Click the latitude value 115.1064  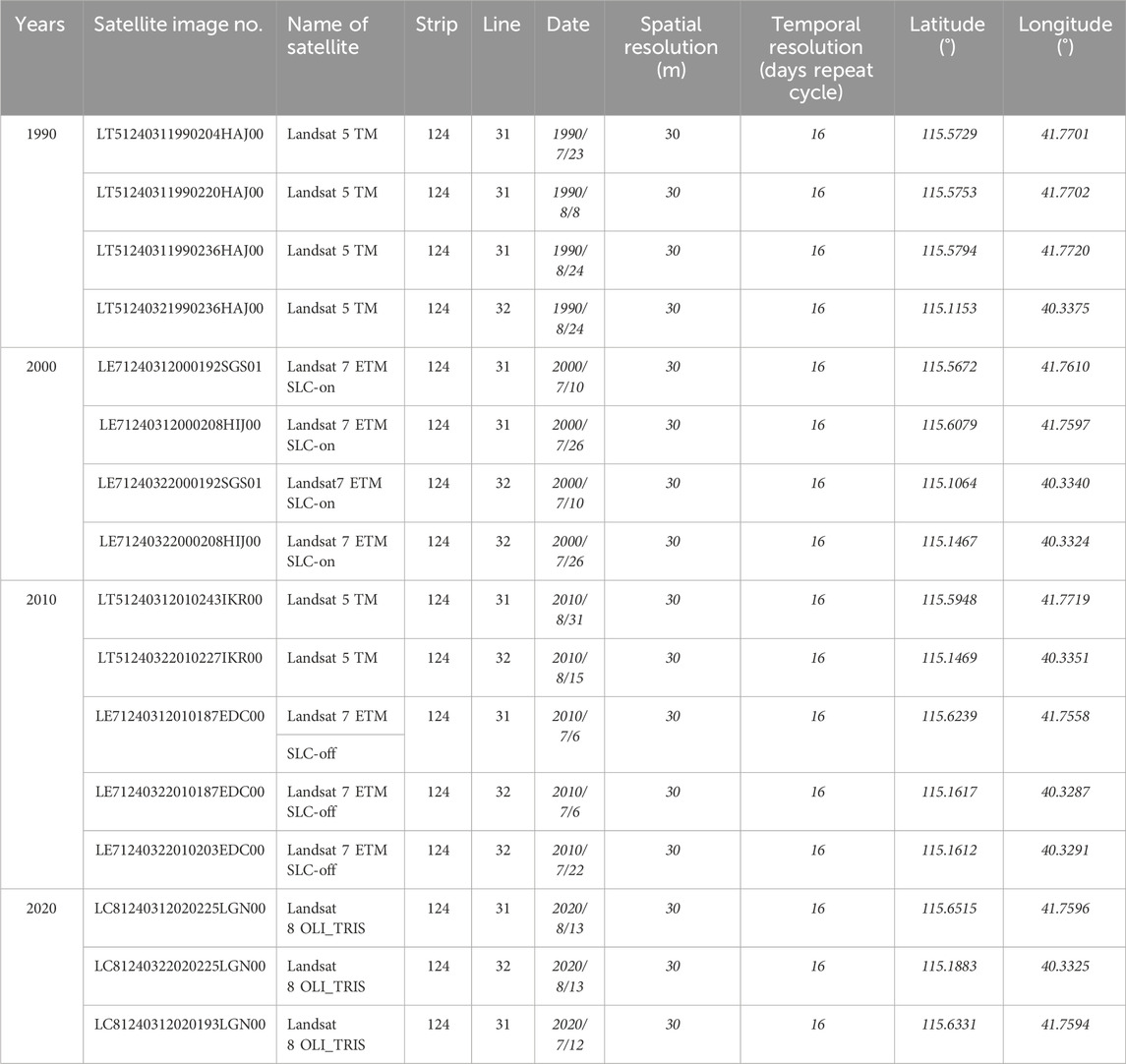click(x=949, y=483)
